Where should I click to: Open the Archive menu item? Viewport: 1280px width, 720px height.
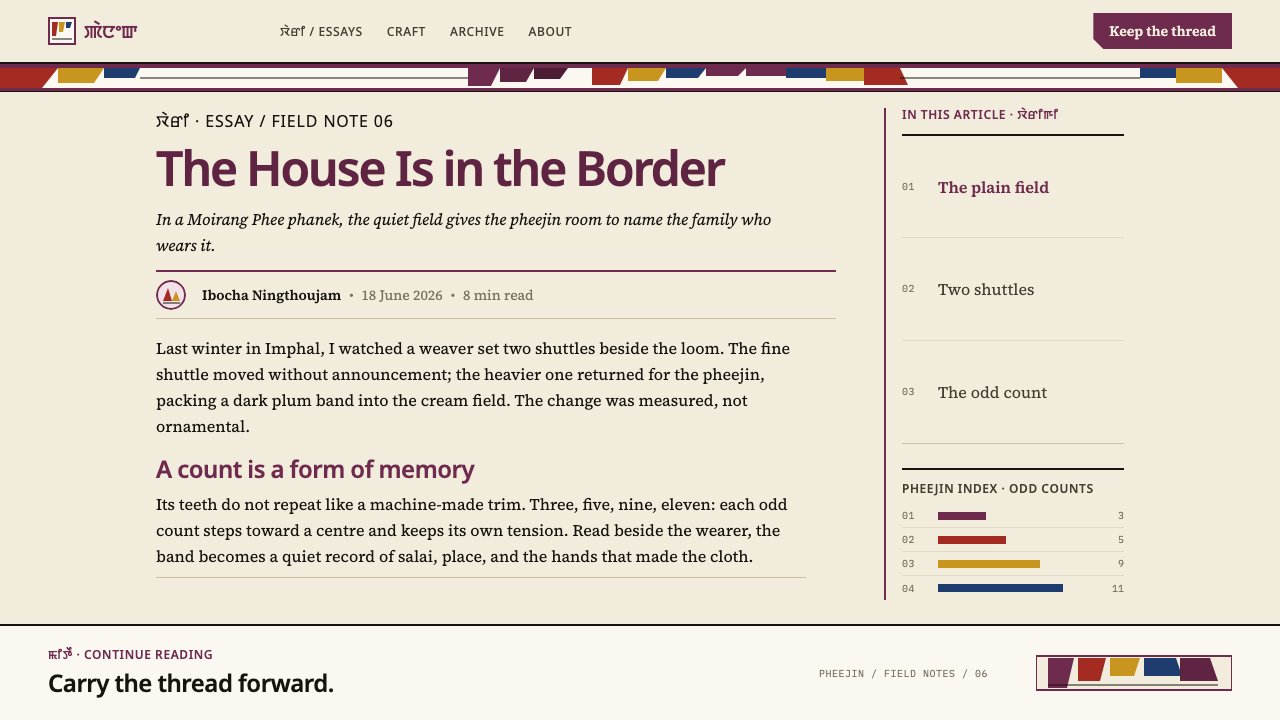[477, 31]
